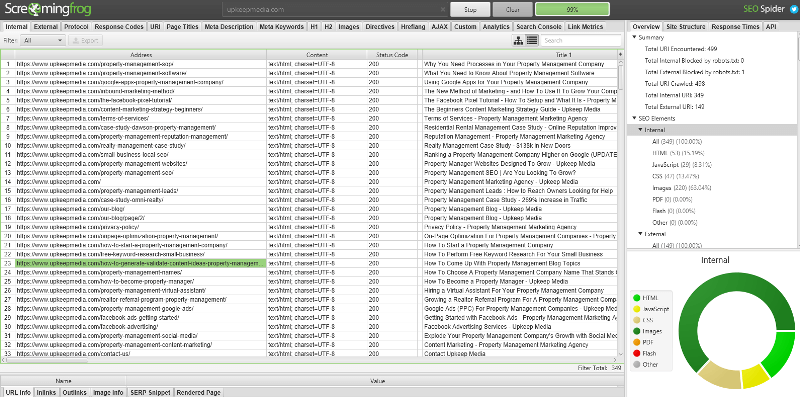Click the Clear button

pos(512,9)
